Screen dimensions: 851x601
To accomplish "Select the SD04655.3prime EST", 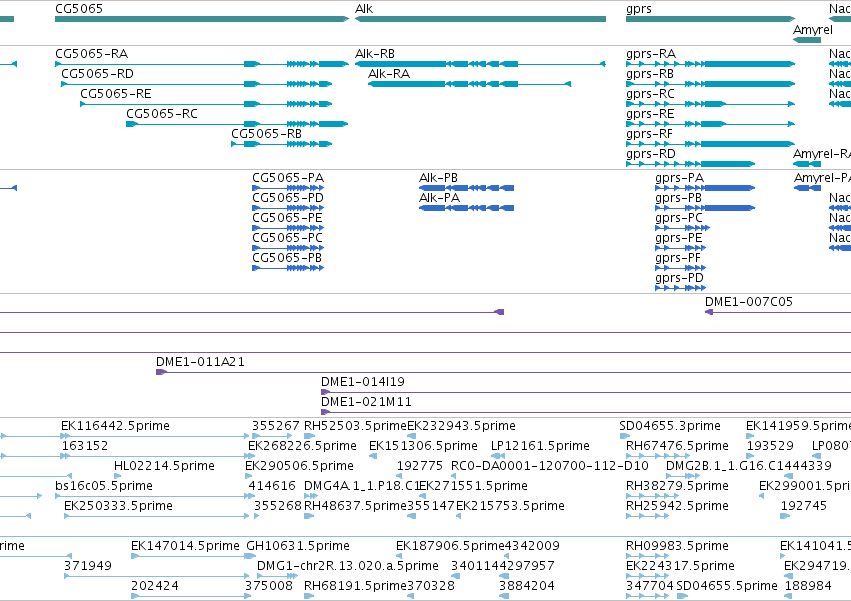I will 625,436.
